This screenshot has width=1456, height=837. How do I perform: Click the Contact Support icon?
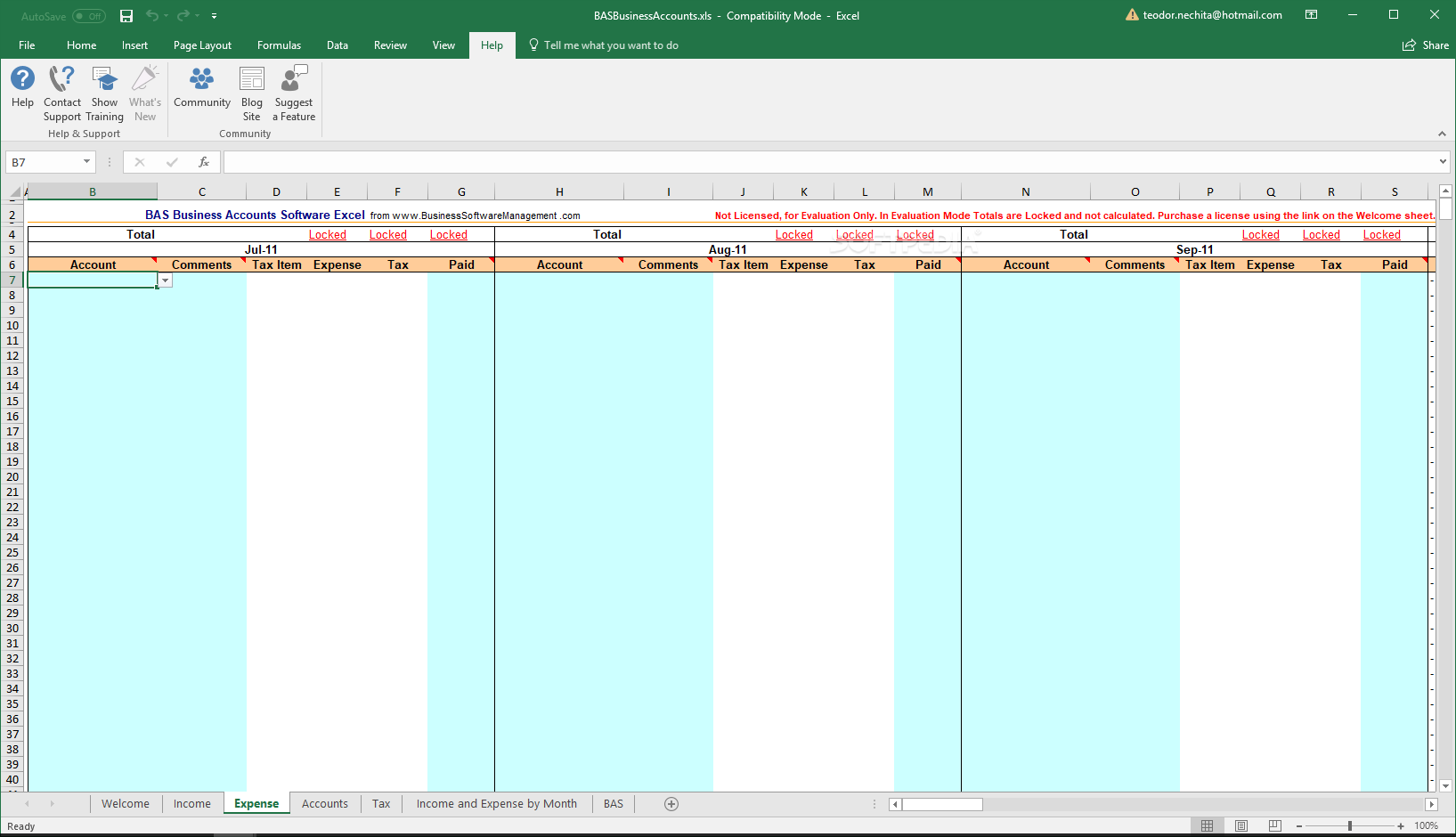tap(62, 93)
